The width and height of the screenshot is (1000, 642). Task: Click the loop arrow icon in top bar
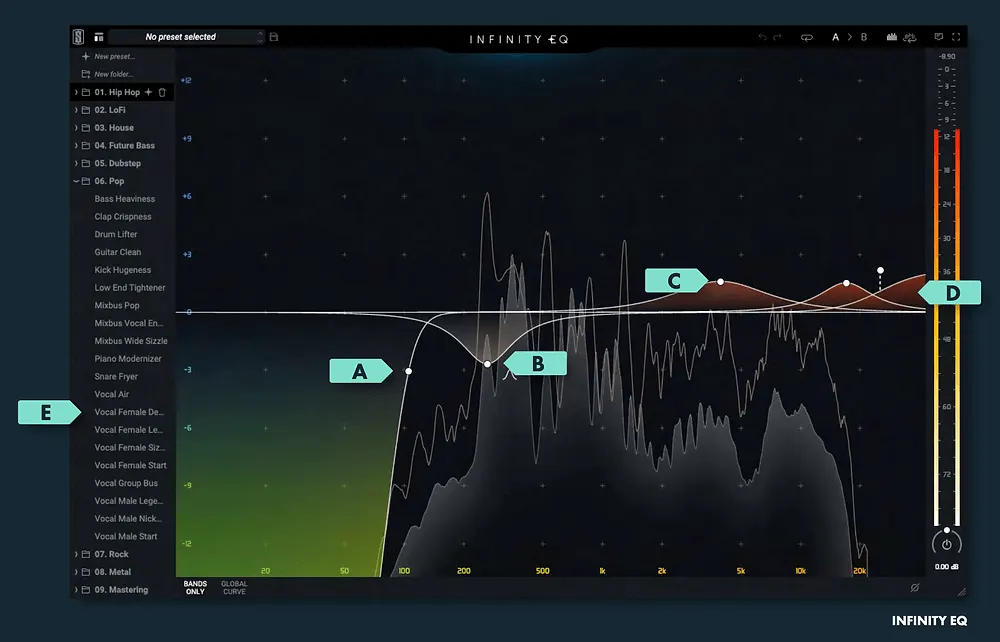coord(807,37)
